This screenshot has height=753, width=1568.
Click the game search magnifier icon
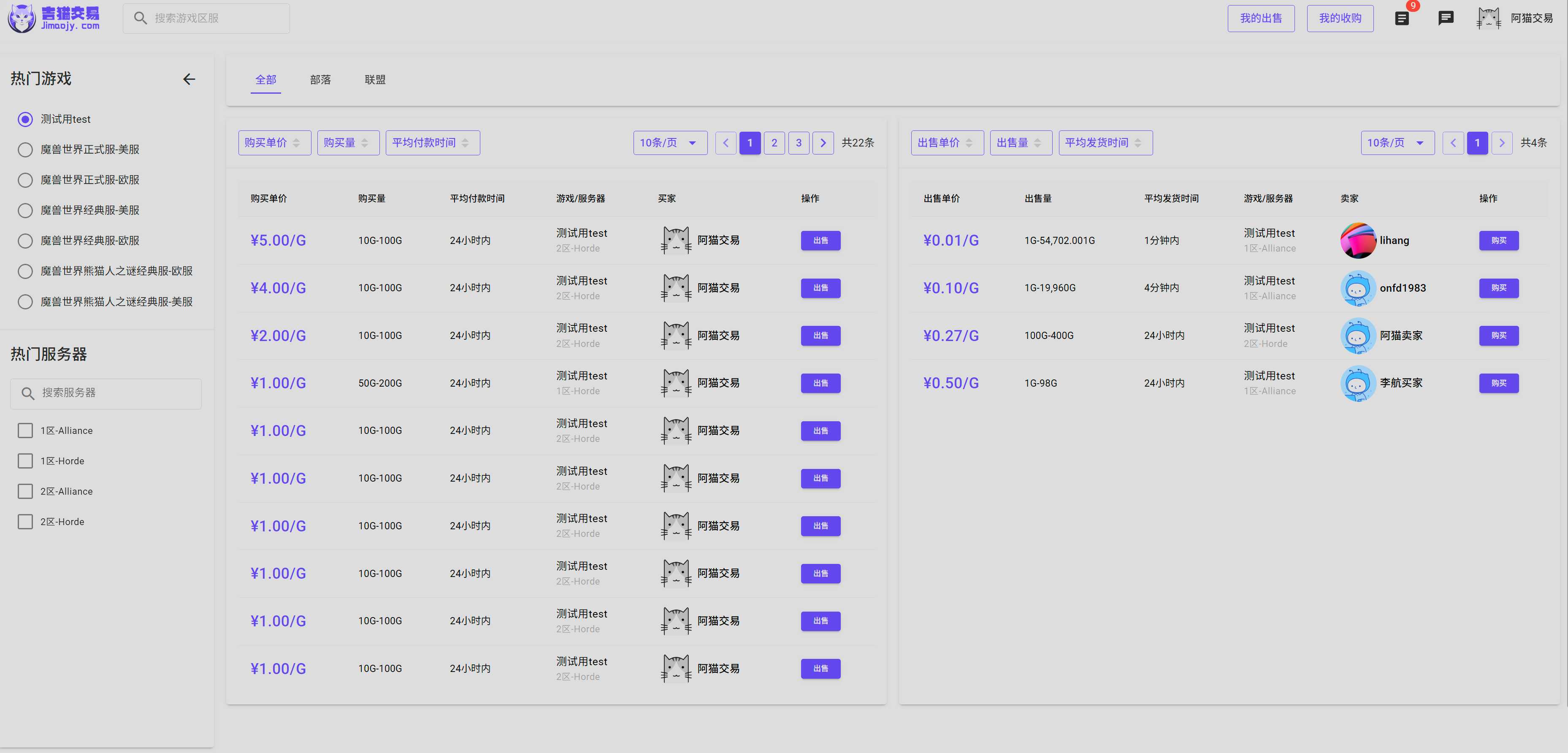[141, 18]
